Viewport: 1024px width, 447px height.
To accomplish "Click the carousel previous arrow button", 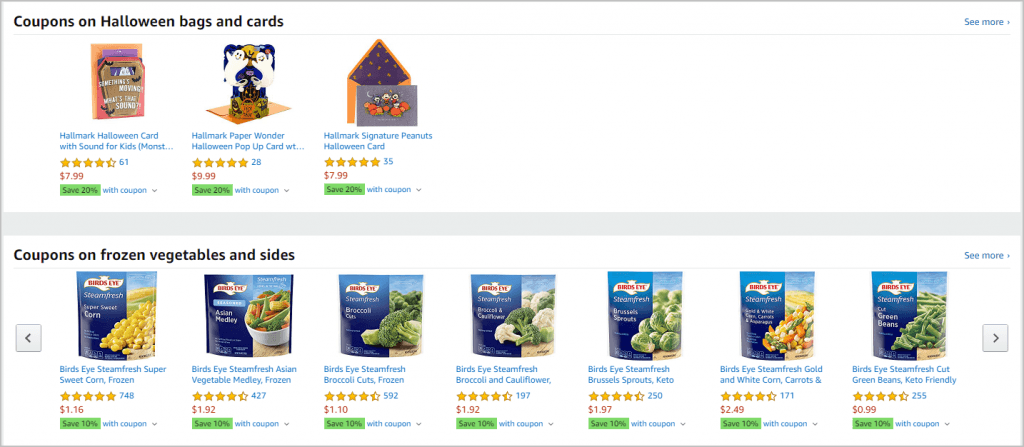I will (29, 338).
